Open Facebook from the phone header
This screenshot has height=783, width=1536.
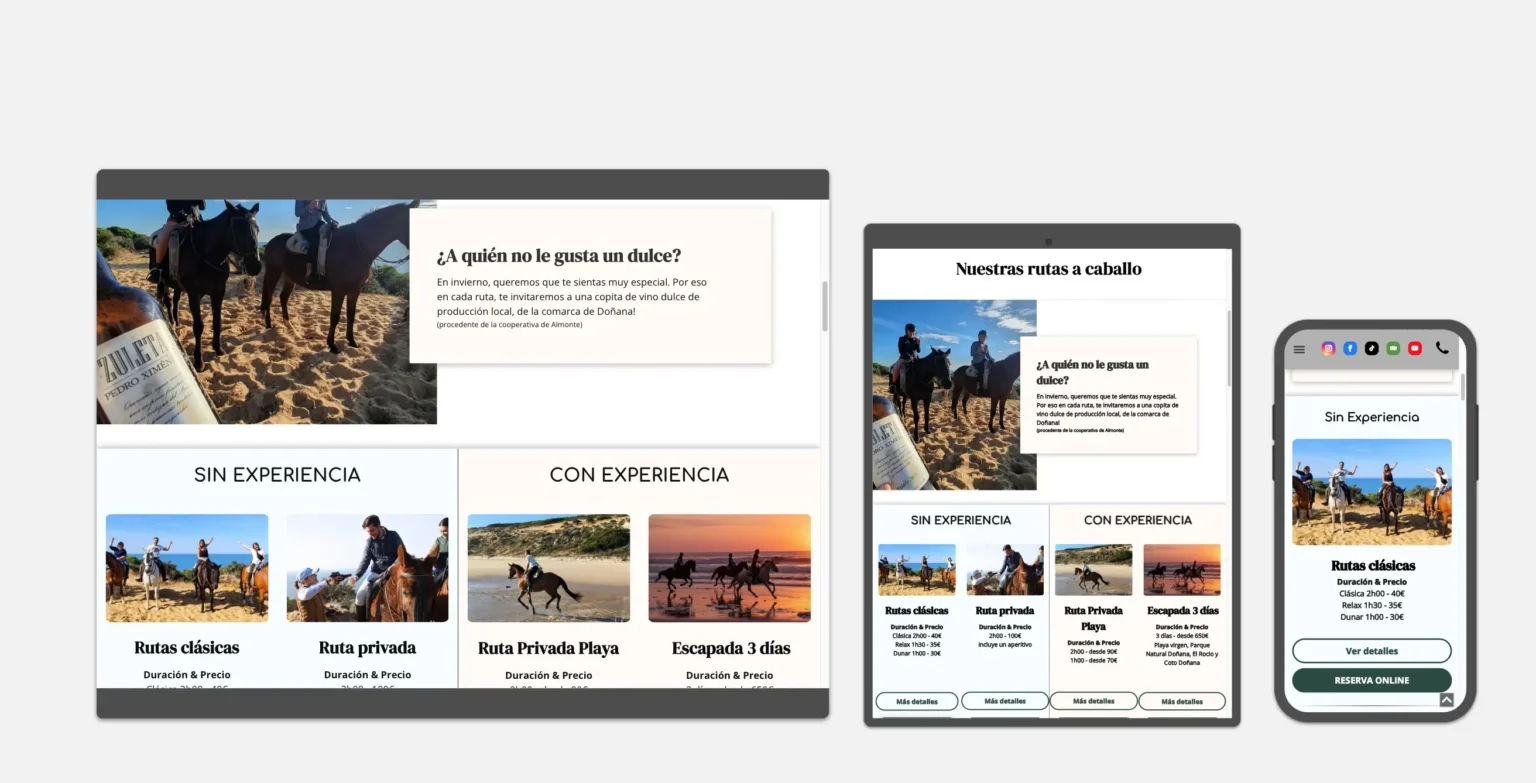coord(1350,348)
